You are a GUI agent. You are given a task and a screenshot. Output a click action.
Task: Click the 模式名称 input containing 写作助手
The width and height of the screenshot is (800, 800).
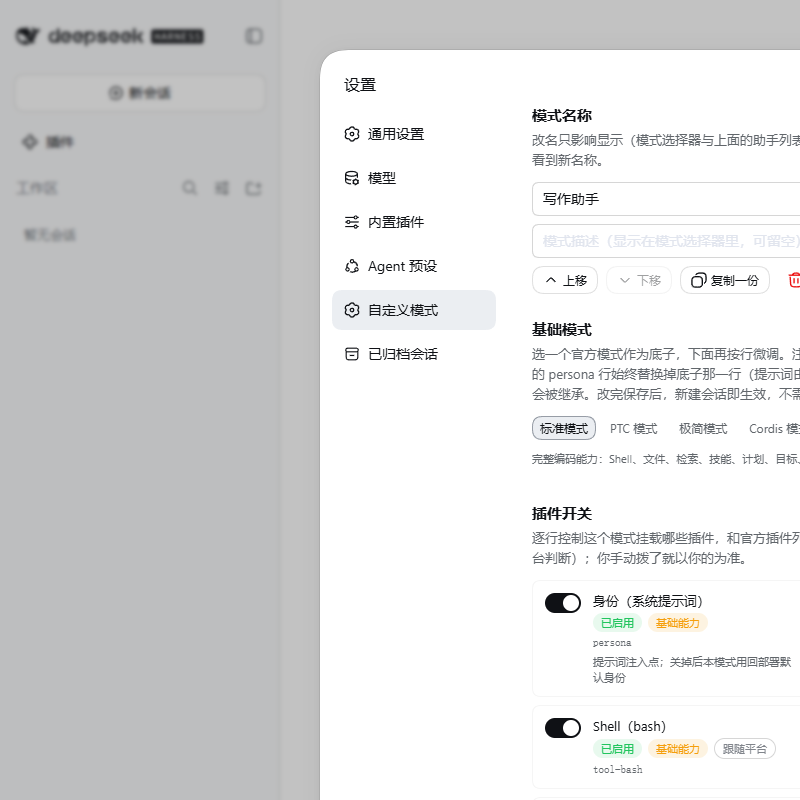coord(666,199)
